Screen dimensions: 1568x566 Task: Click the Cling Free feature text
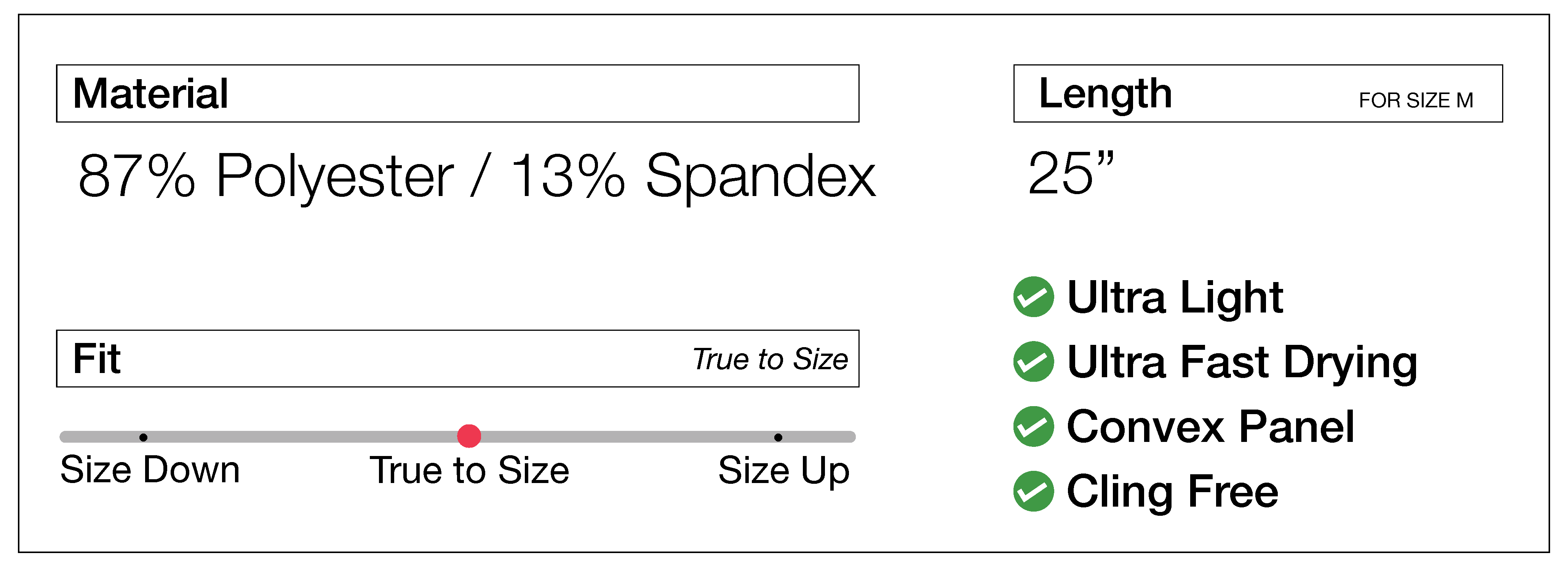click(1172, 492)
